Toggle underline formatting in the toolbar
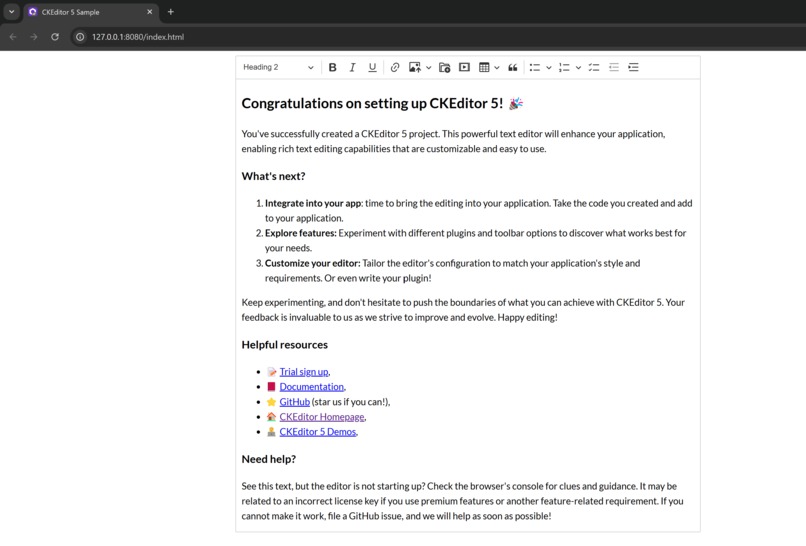Image resolution: width=806 pixels, height=546 pixels. pyautogui.click(x=372, y=67)
